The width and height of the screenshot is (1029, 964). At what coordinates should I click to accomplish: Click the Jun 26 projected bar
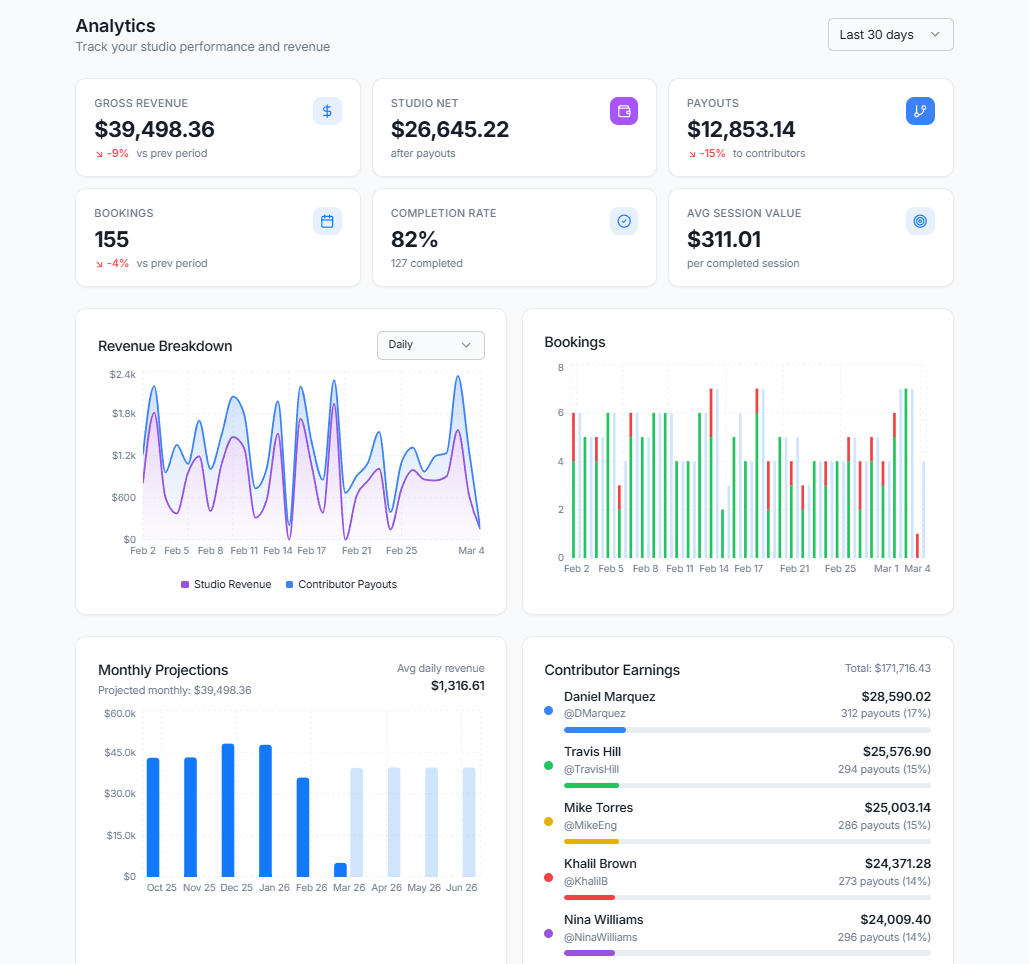pos(469,822)
